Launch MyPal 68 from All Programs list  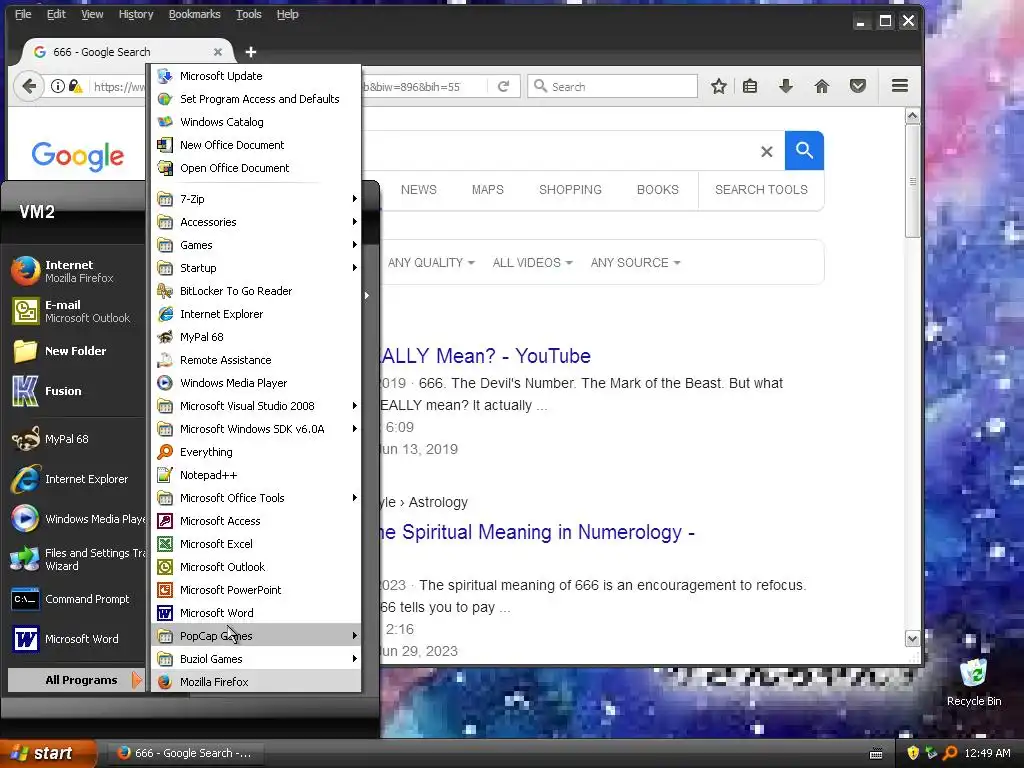point(255,337)
